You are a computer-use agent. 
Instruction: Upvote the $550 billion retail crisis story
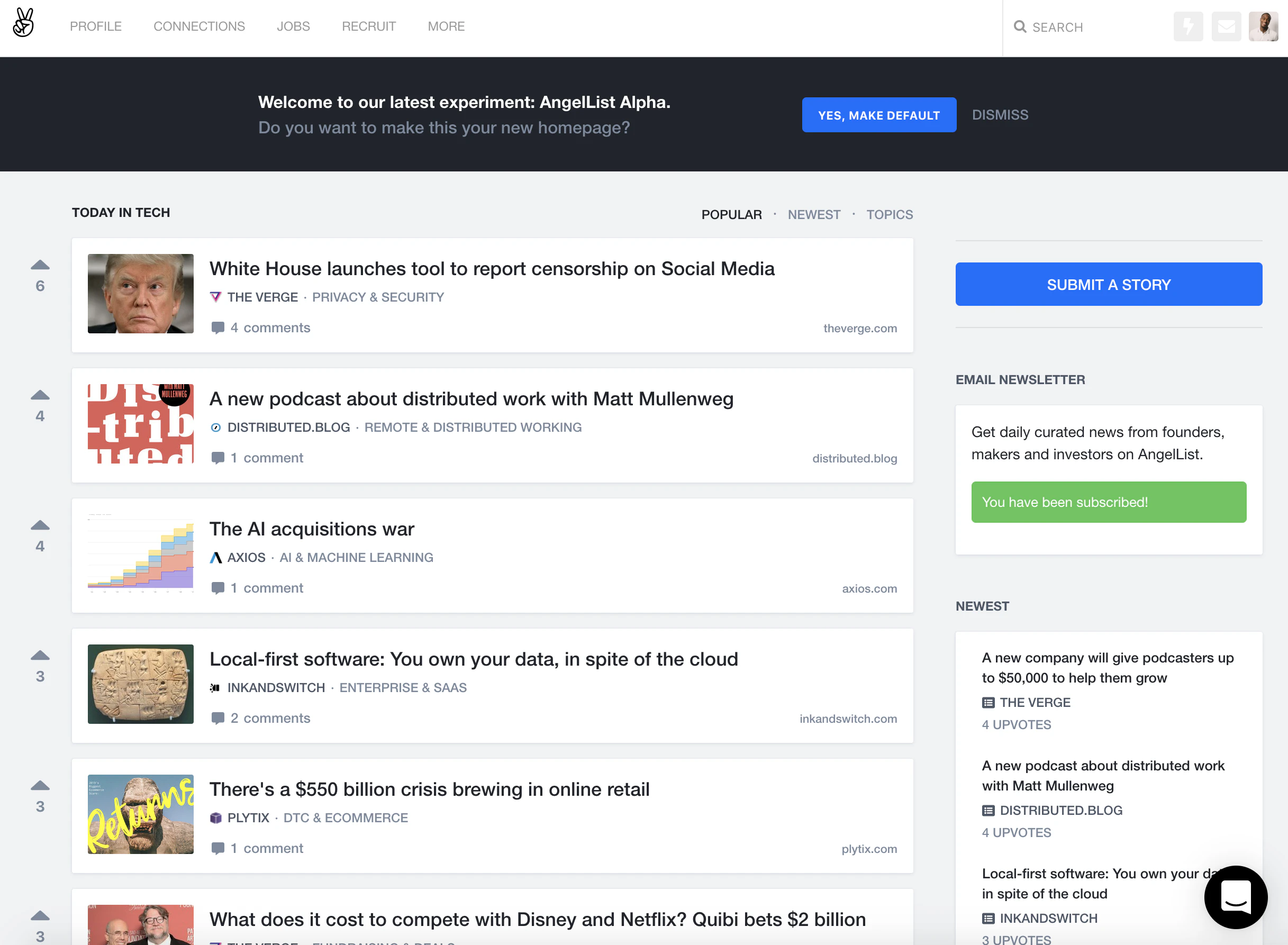pyautogui.click(x=40, y=785)
